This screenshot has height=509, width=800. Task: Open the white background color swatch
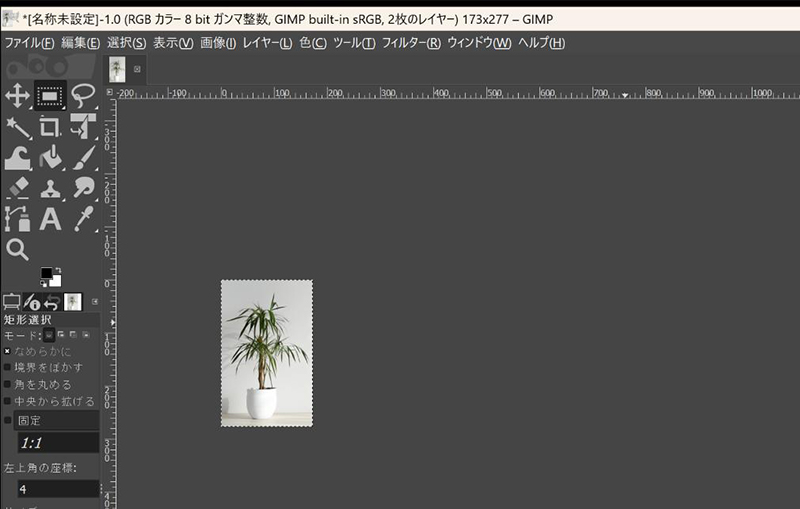pos(56,281)
